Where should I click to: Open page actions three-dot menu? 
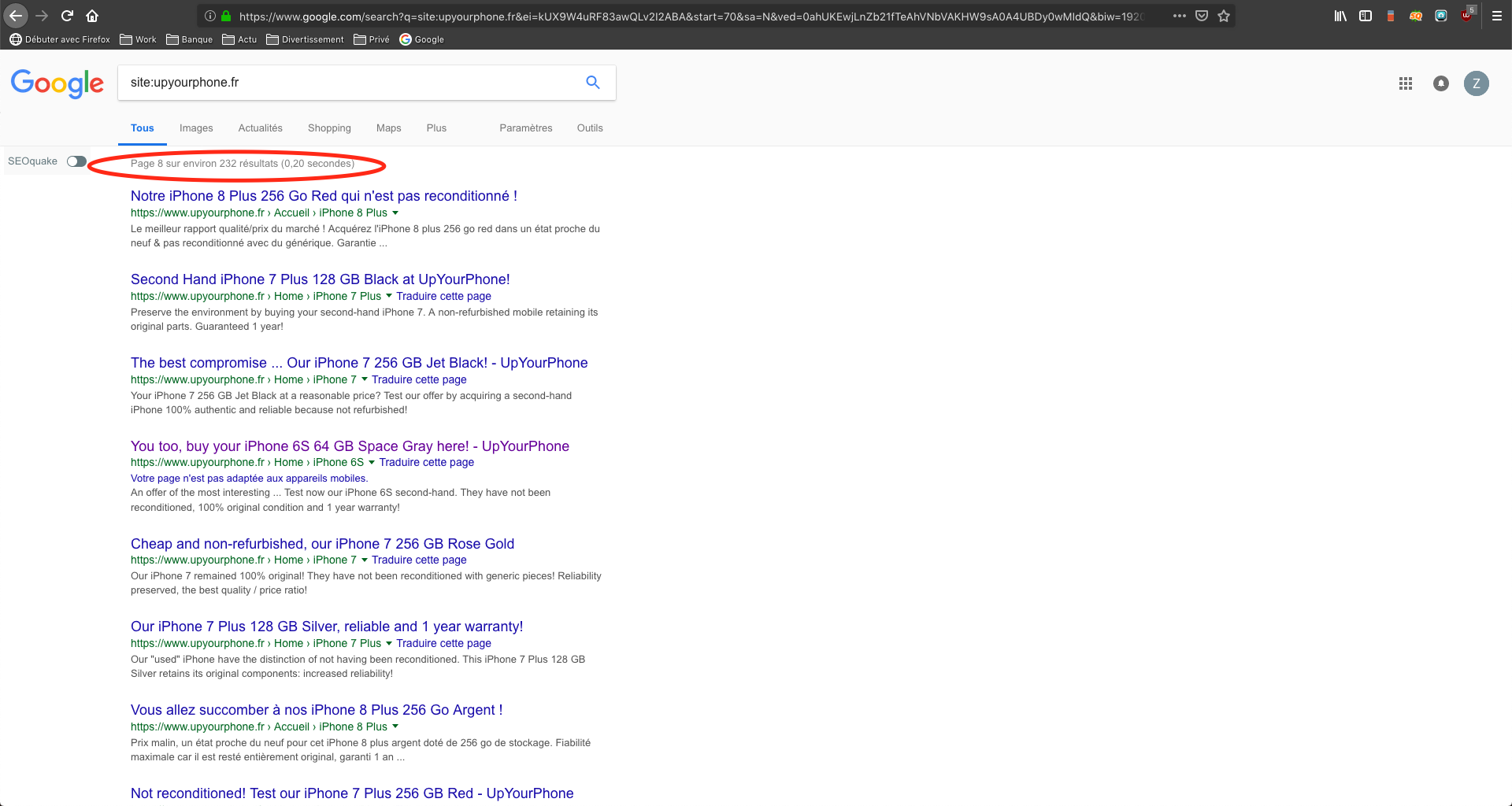1179,16
